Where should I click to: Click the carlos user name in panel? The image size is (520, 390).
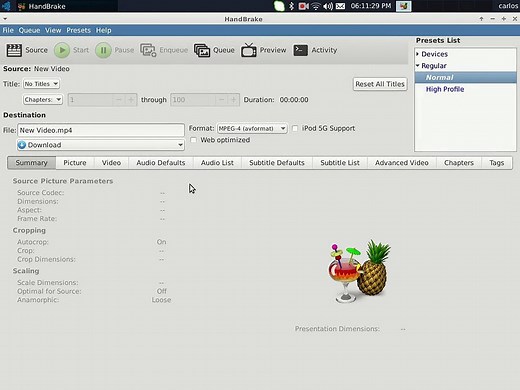[508, 6]
